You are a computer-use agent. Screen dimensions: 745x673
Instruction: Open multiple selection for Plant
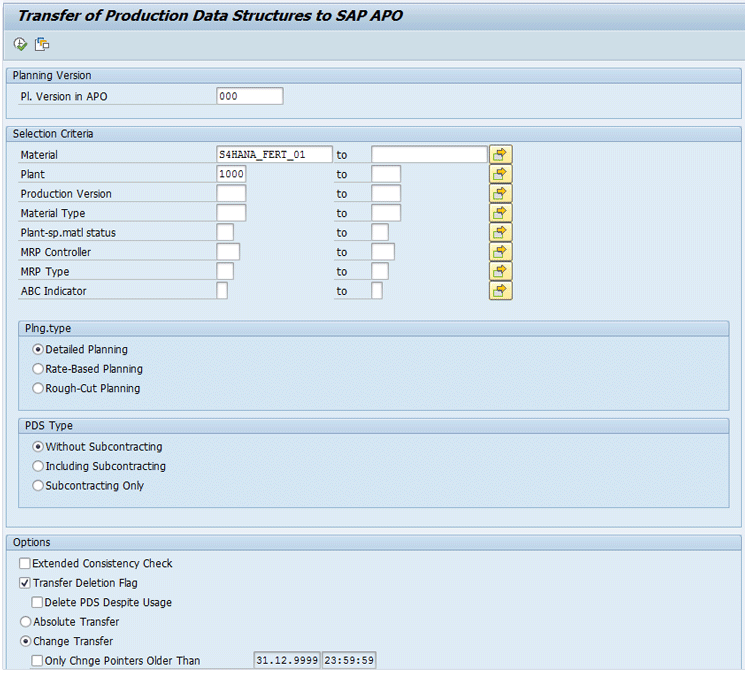pyautogui.click(x=500, y=174)
